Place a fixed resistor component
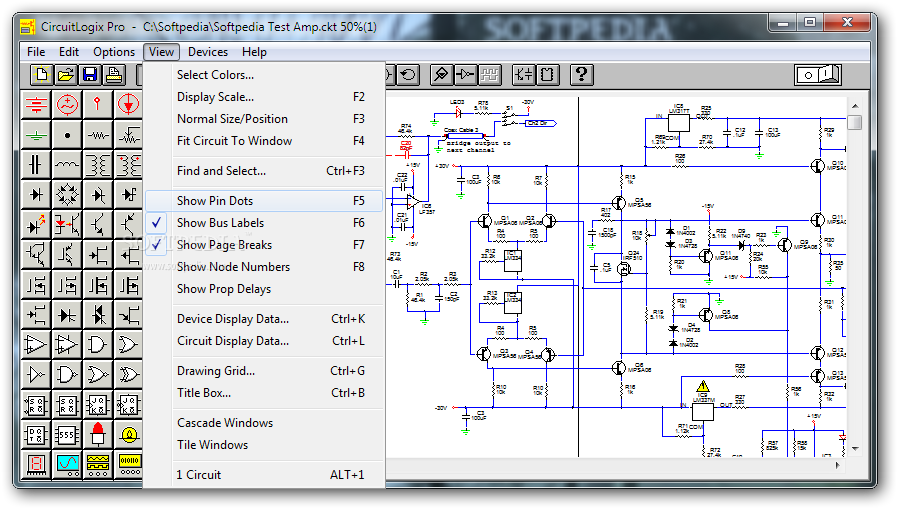Screen dimensions: 898x509 click(x=98, y=135)
